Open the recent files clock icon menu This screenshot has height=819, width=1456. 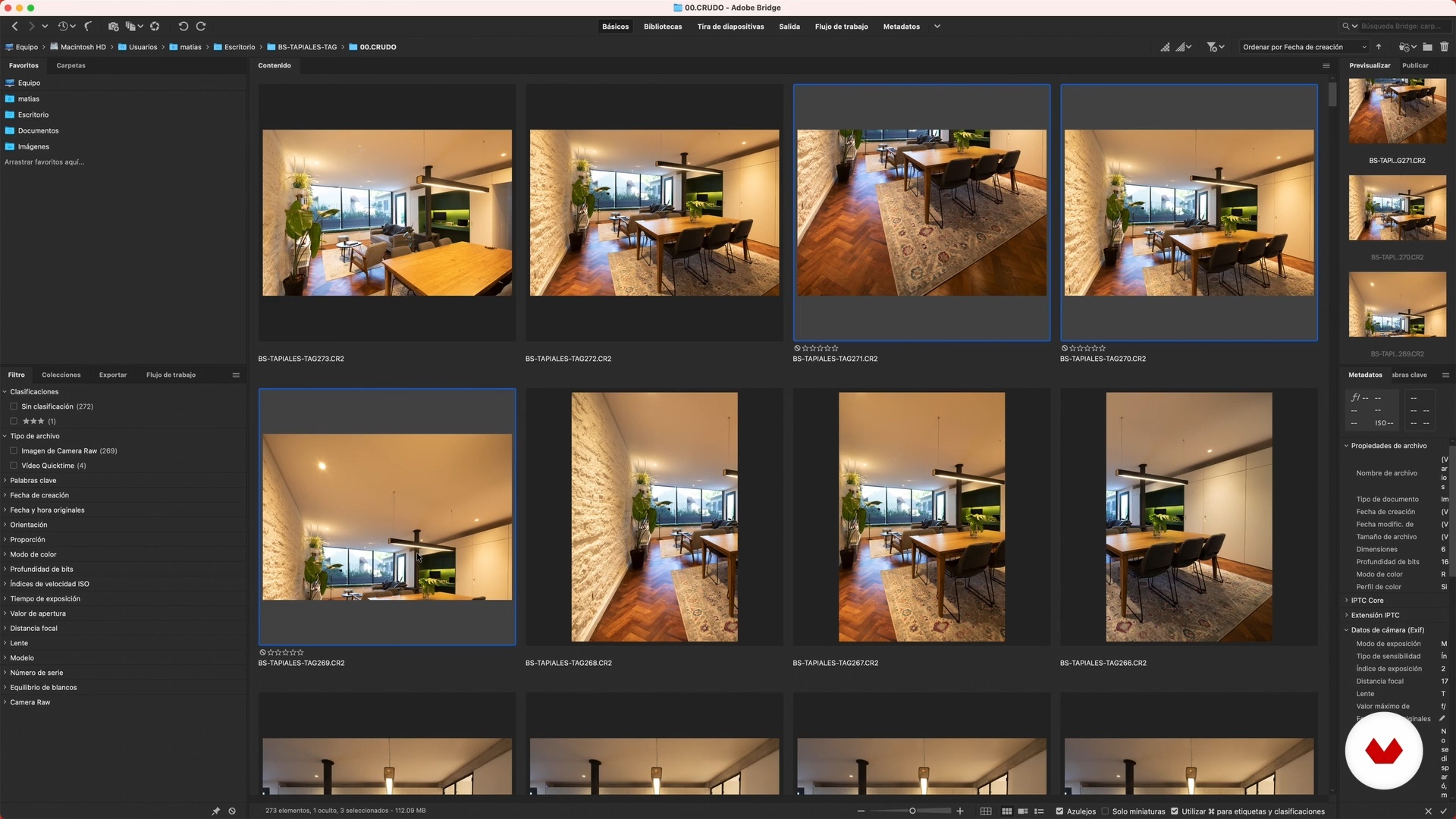pos(65,27)
